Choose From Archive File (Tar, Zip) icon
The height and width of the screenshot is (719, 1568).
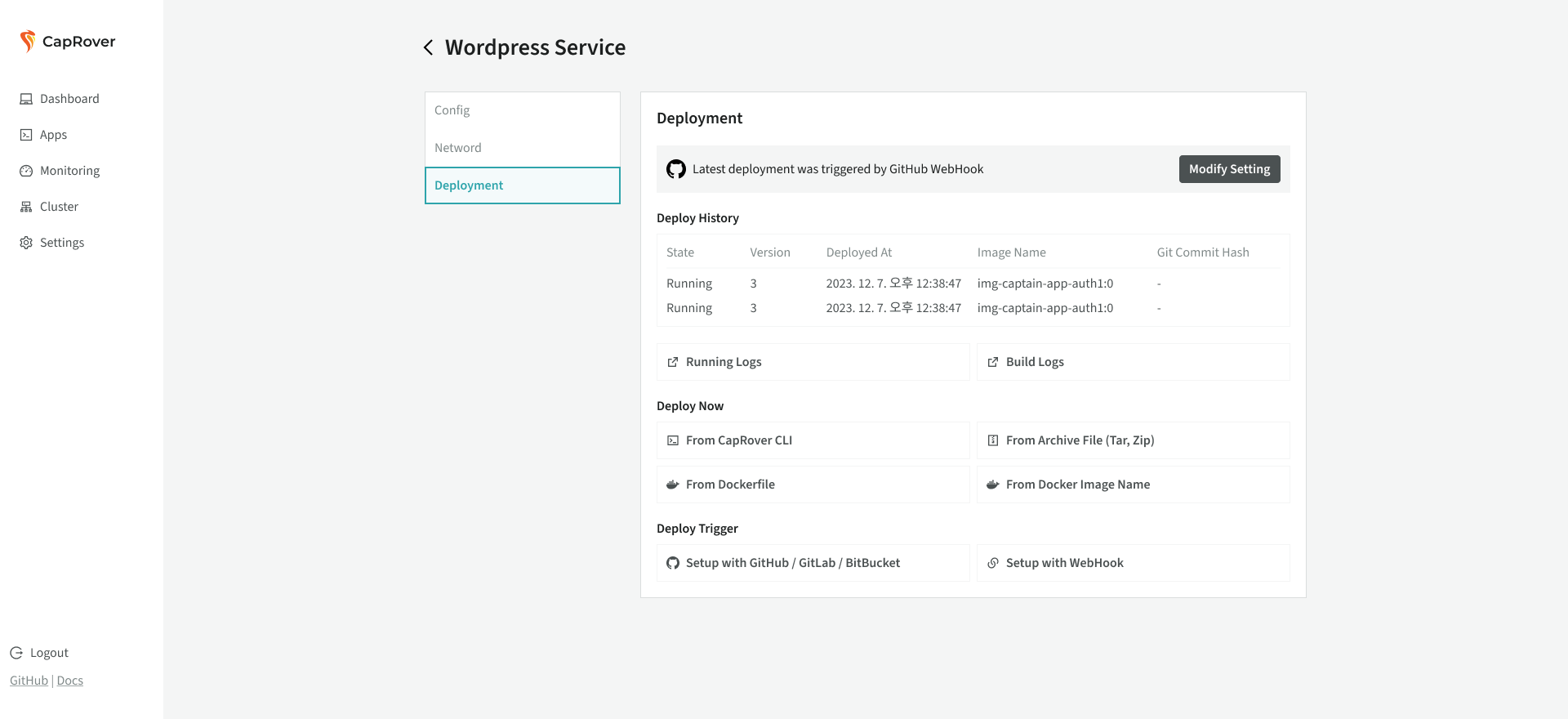pos(993,440)
